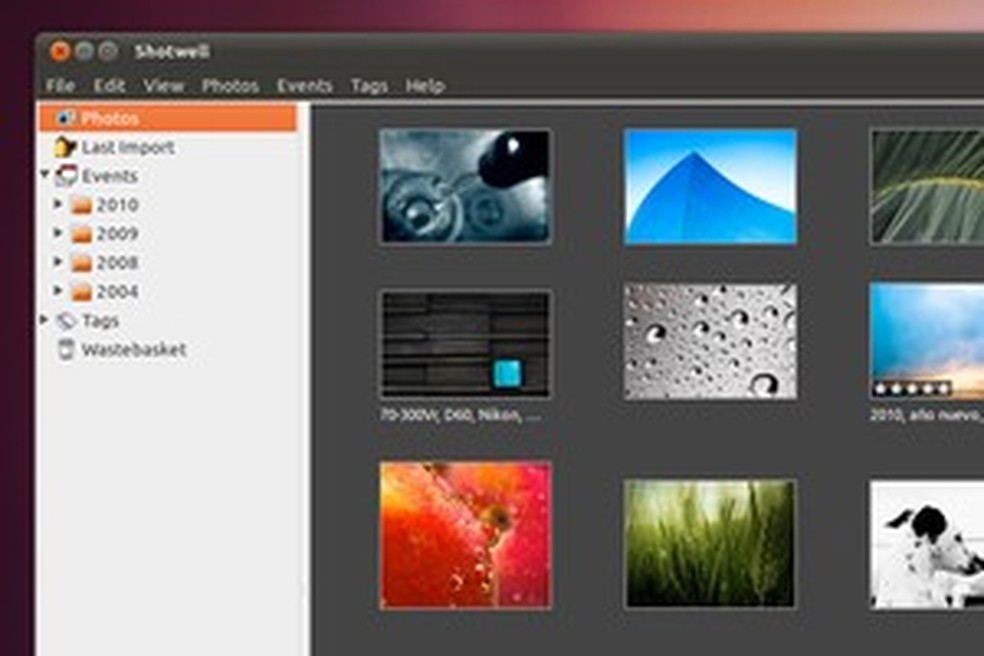This screenshot has width=984, height=656.
Task: Click the 2008 event folder icon
Action: tap(82, 262)
